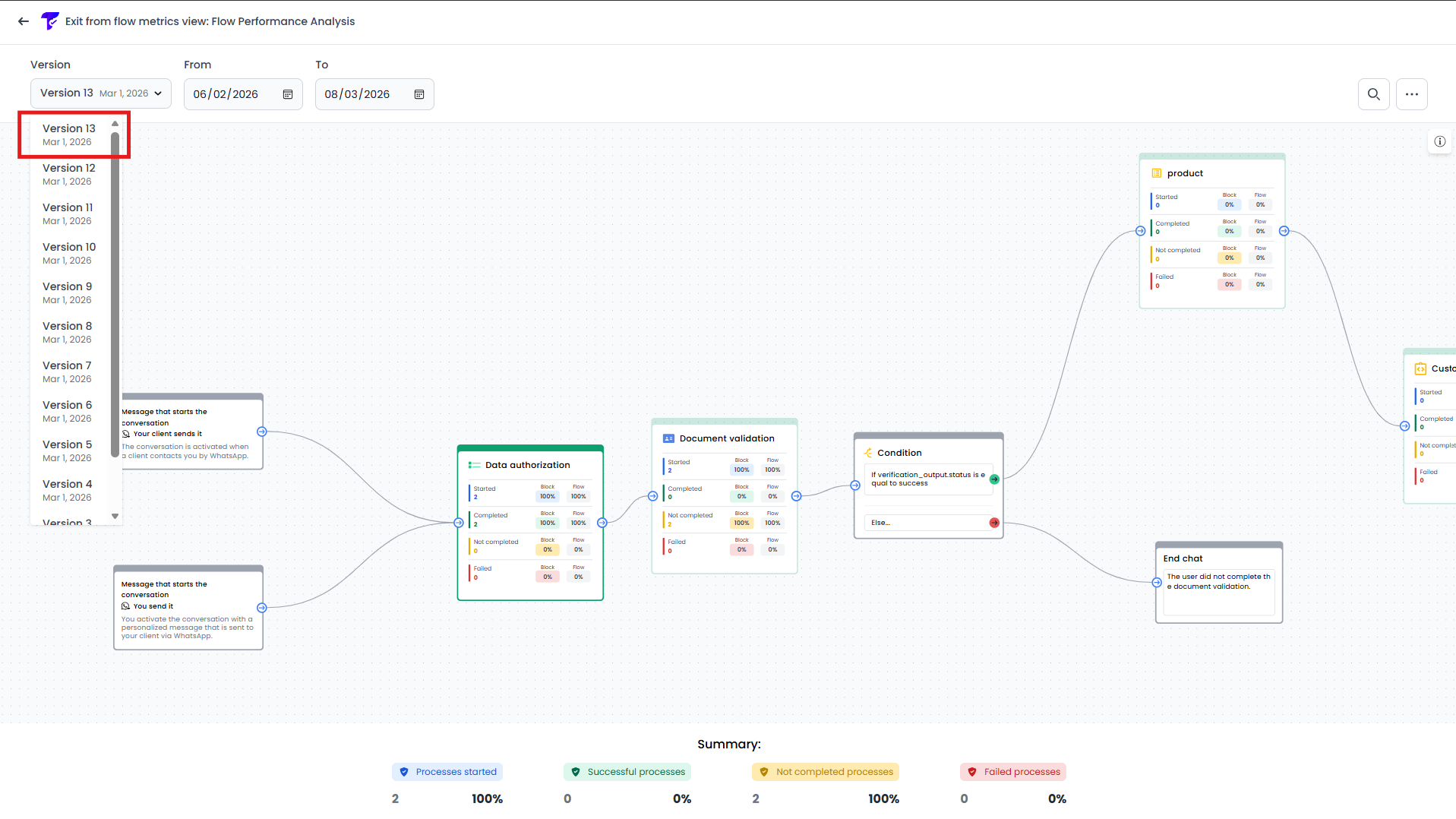
Task: Open the flow search tool
Action: pyautogui.click(x=1374, y=93)
